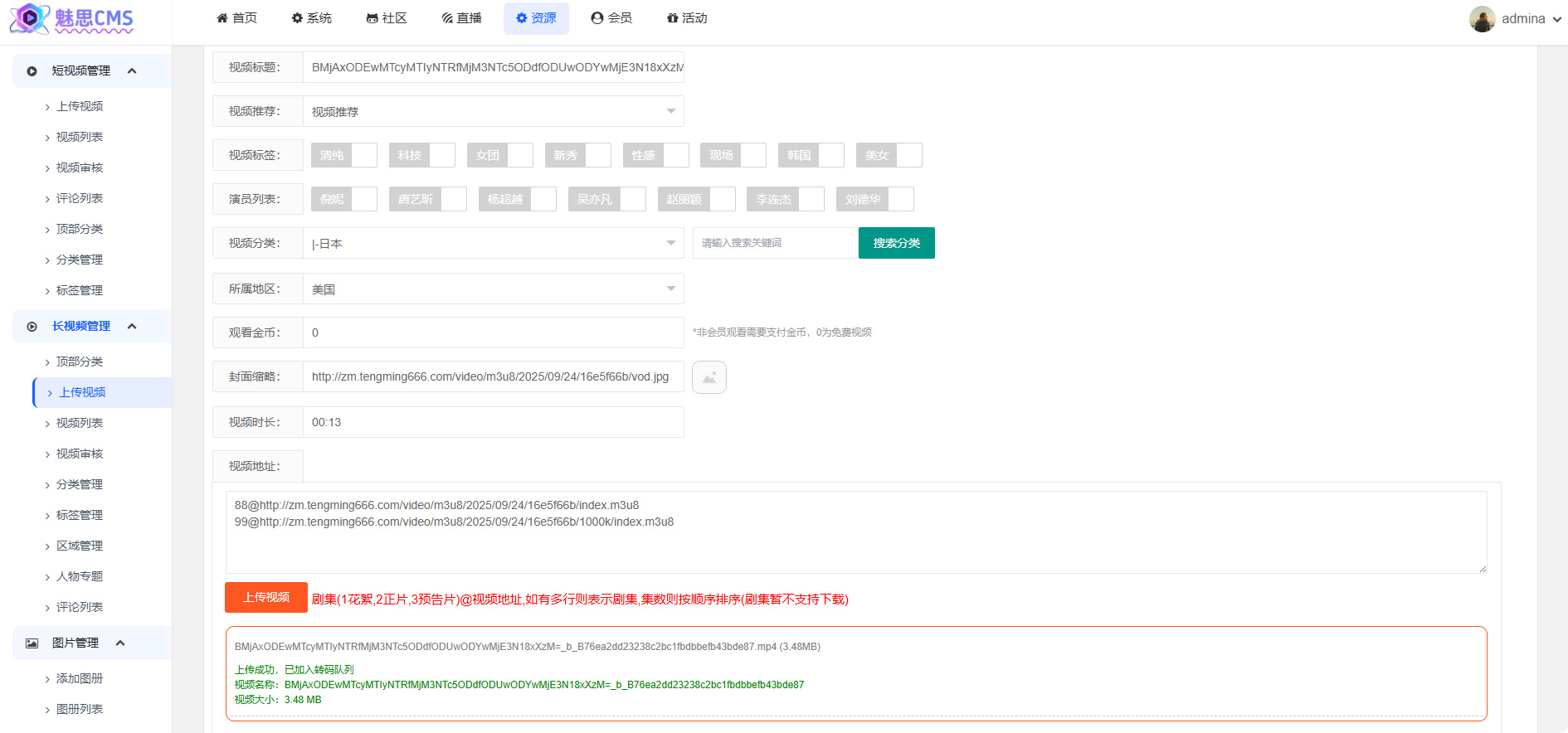Open 图册列表 in sidebar

click(80, 709)
